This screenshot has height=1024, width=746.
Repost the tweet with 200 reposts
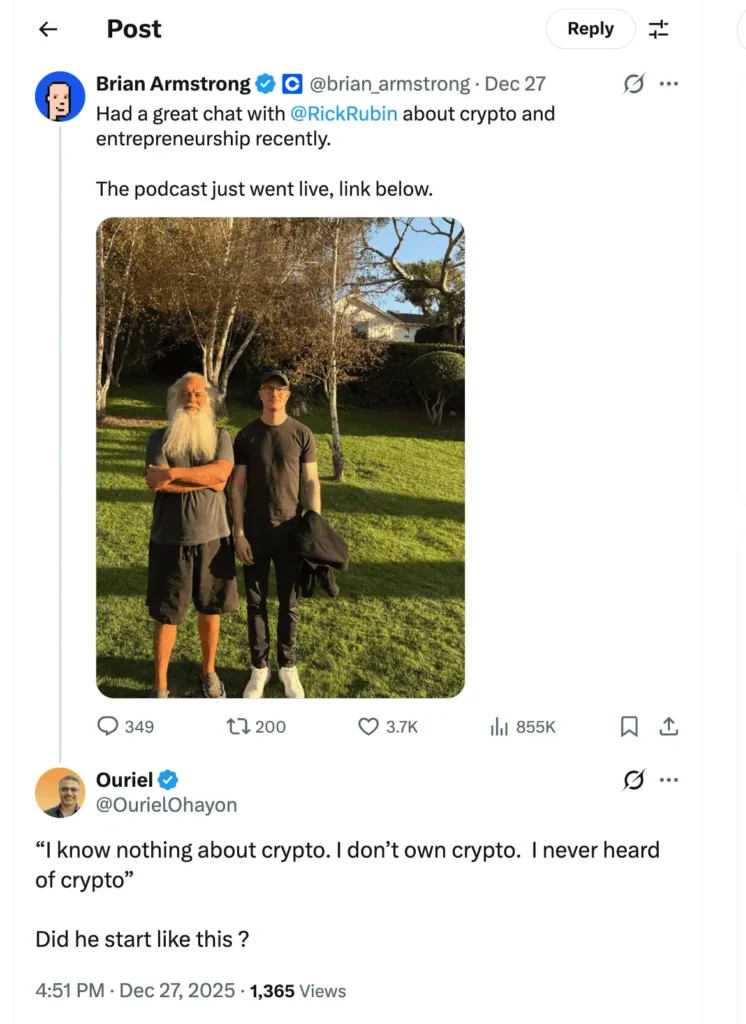coord(240,727)
